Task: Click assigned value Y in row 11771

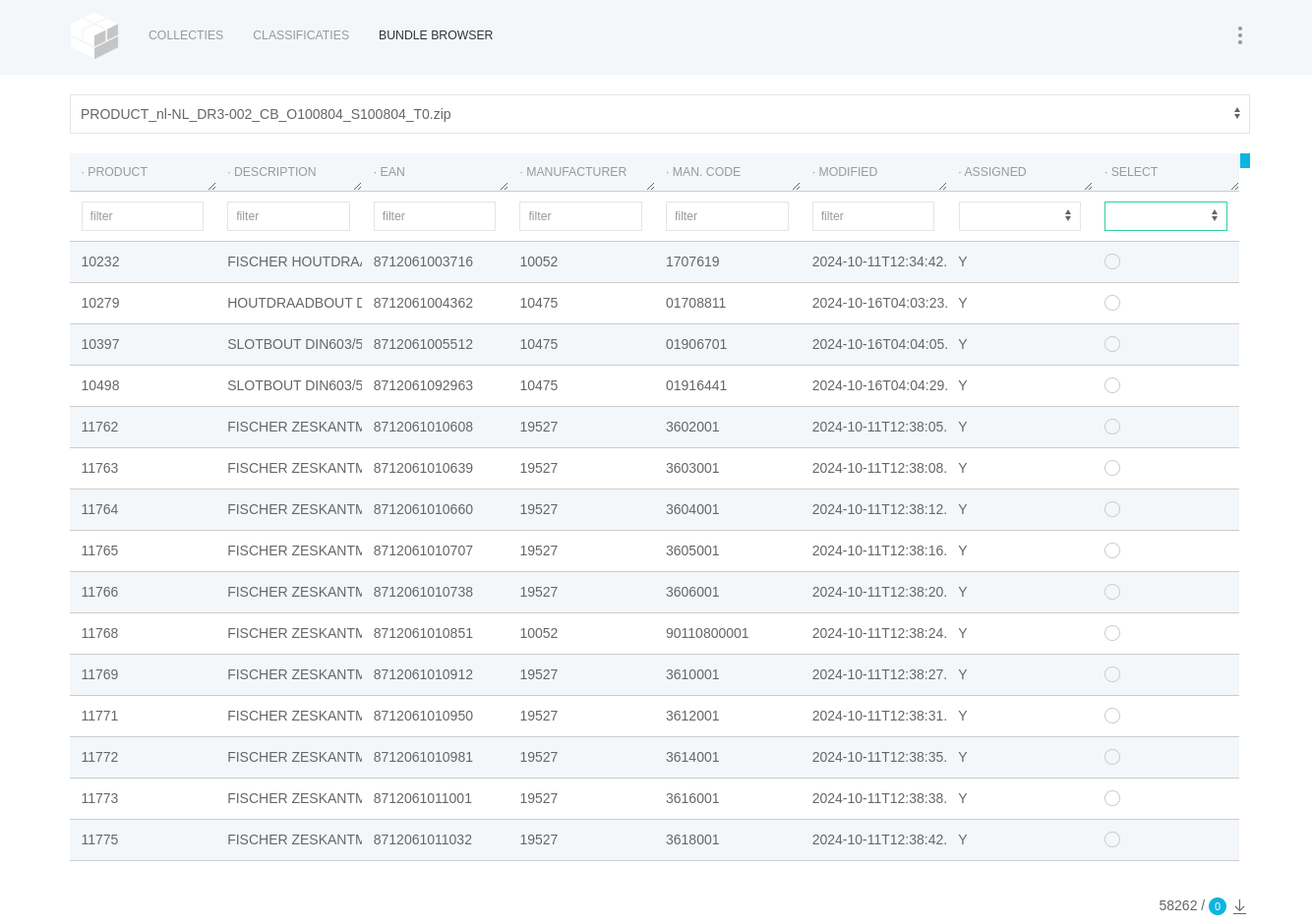Action: pos(963,716)
